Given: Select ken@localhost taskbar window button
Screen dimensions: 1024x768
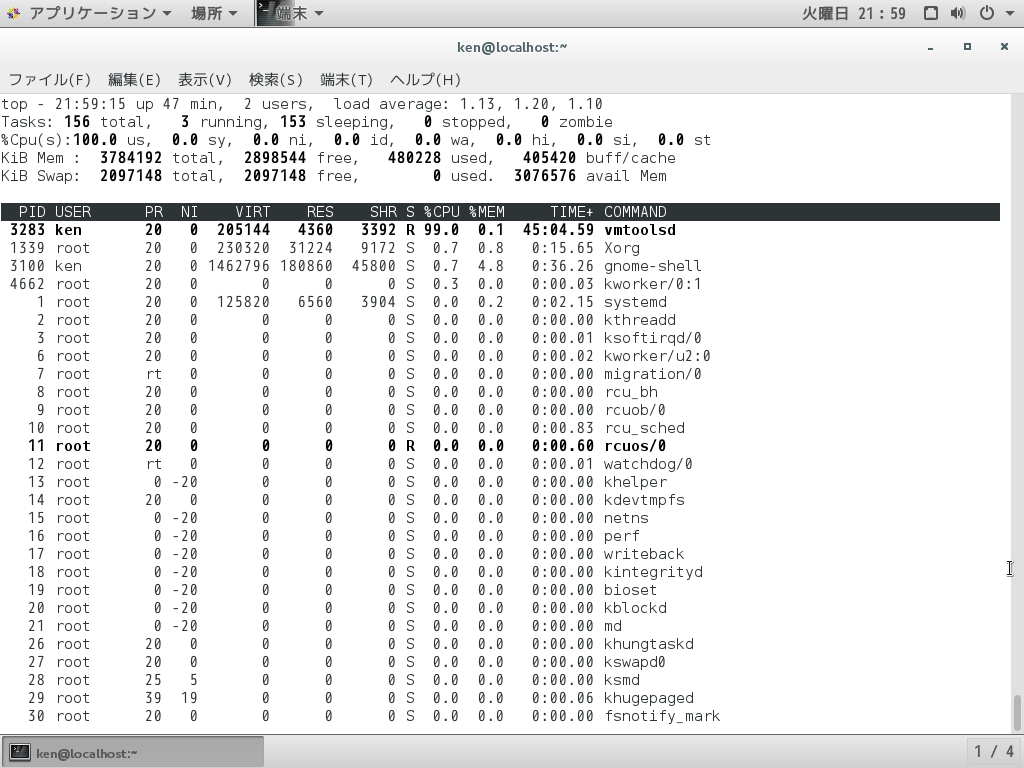Looking at the screenshot, I should (x=133, y=752).
